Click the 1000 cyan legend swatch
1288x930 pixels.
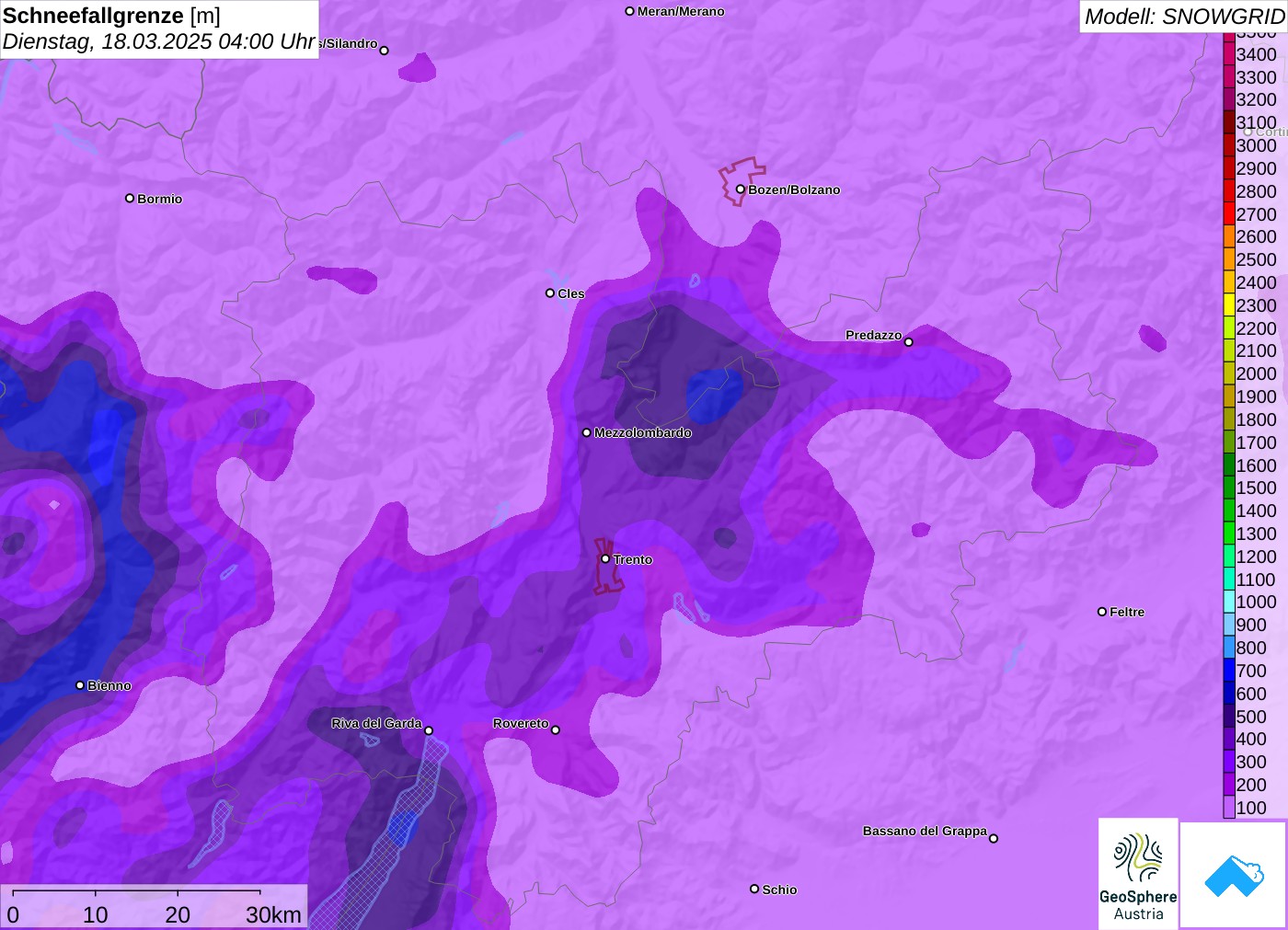[1229, 602]
